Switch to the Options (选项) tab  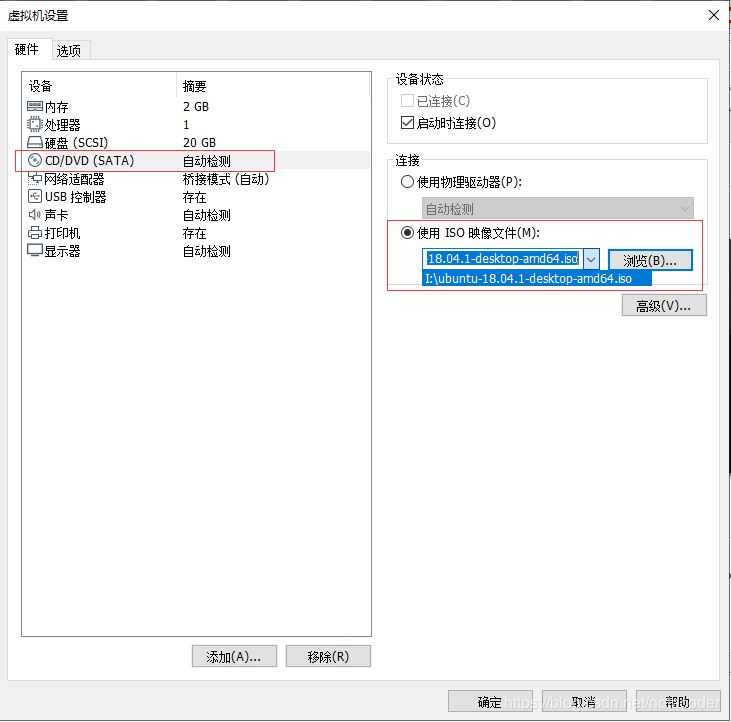[x=68, y=50]
